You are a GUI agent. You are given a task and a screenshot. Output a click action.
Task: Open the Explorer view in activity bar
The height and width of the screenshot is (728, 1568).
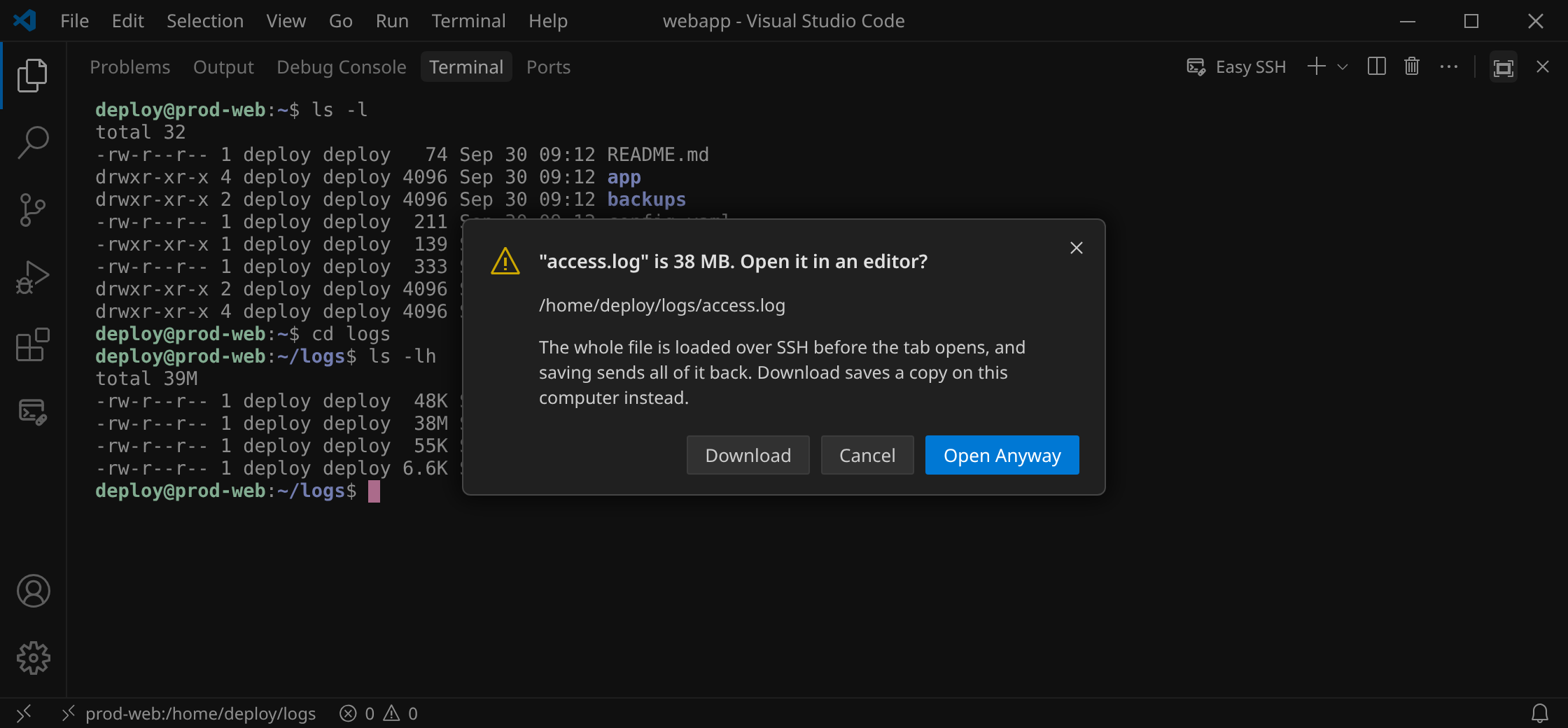pos(33,75)
